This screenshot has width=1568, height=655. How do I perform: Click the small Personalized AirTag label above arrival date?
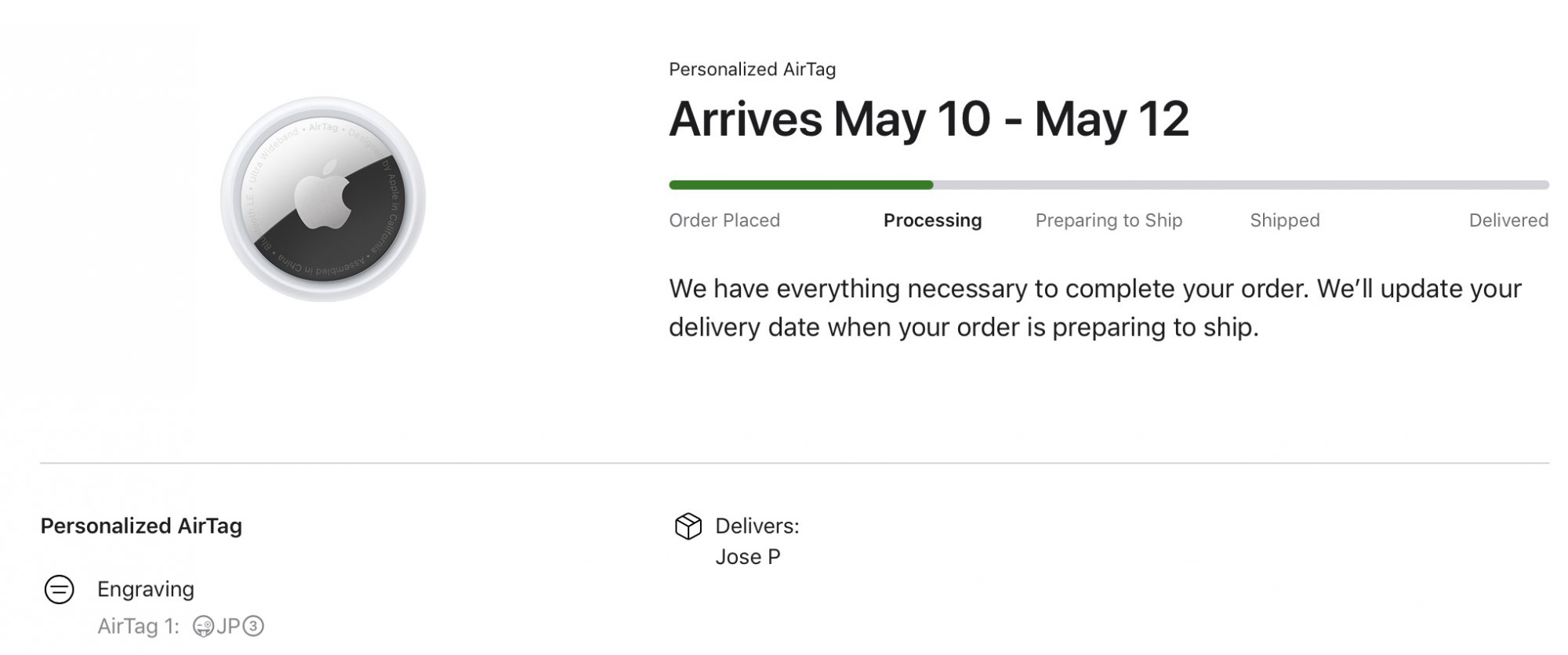click(x=752, y=69)
